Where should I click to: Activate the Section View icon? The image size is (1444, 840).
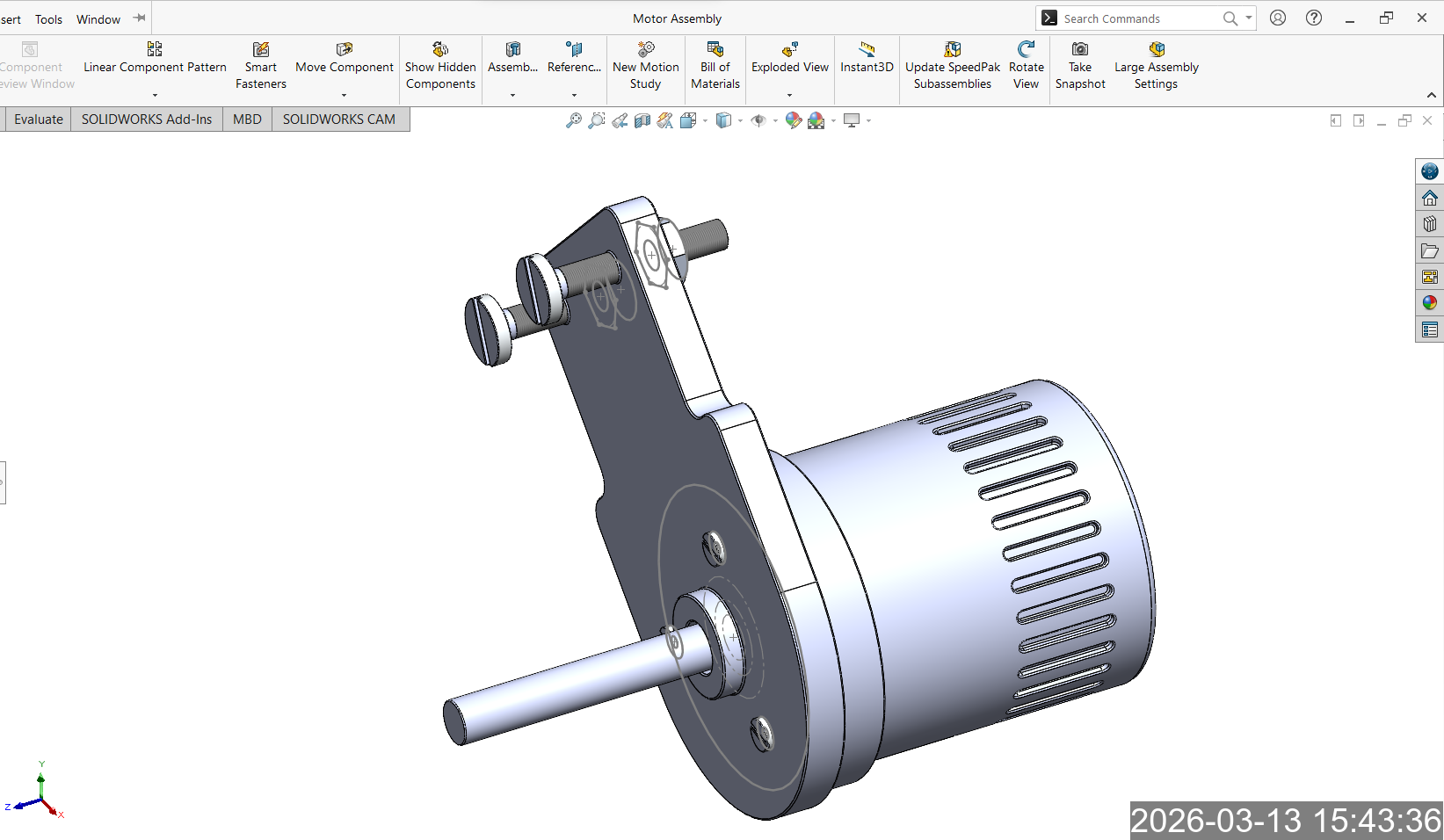tap(642, 120)
